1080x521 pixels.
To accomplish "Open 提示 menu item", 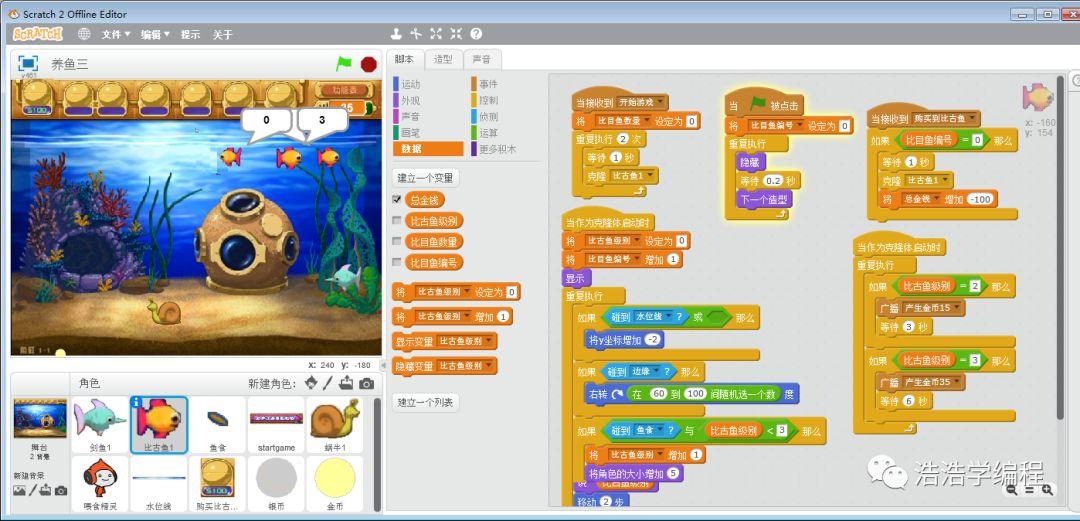I will point(190,34).
